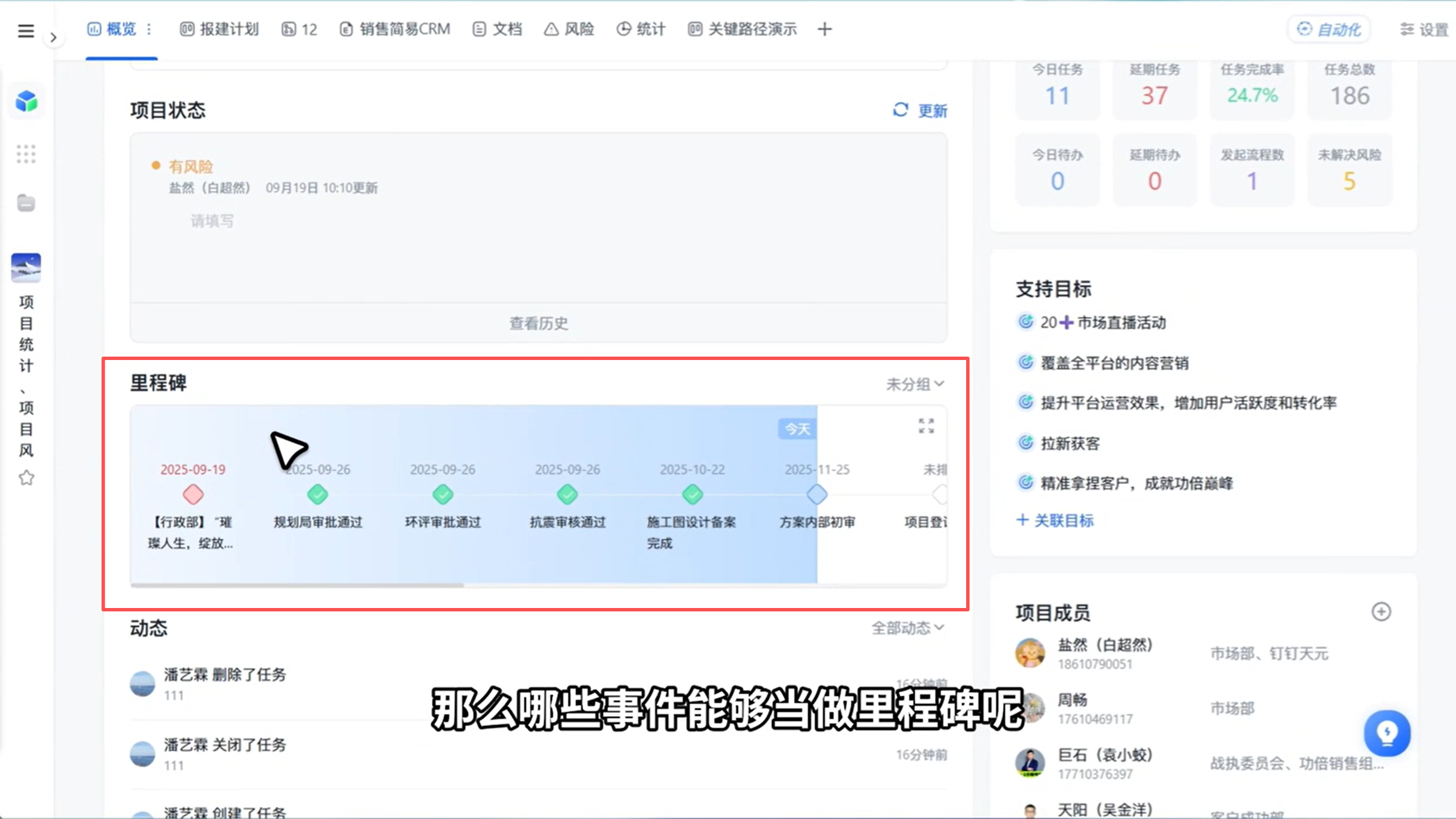Switch to the 概览 tab
1456x819 pixels.
[x=112, y=29]
